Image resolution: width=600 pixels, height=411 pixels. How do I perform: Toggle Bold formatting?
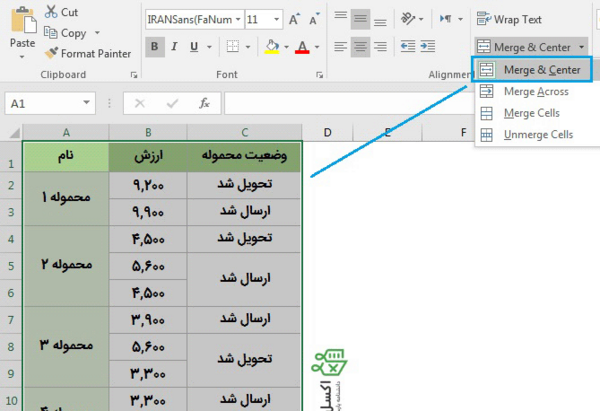coord(155,47)
